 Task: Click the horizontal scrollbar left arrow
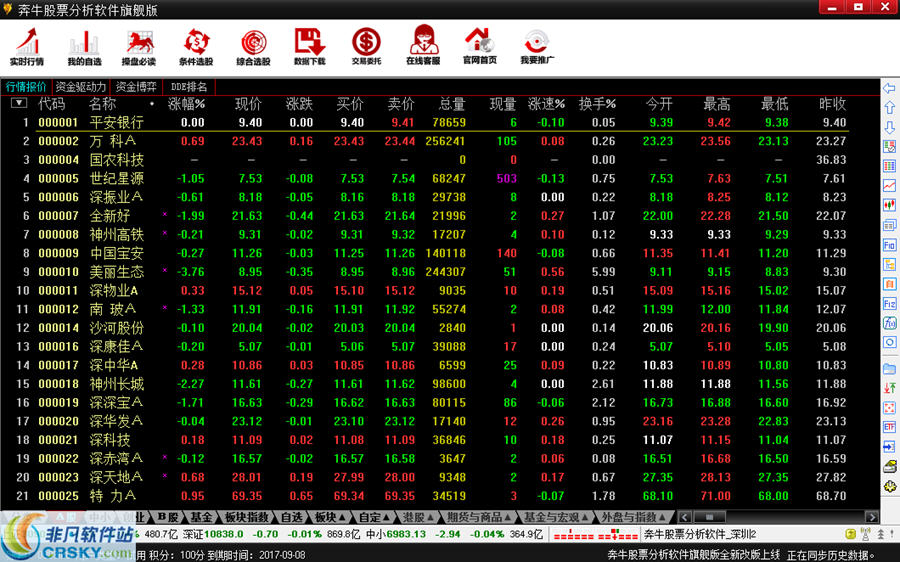684,517
